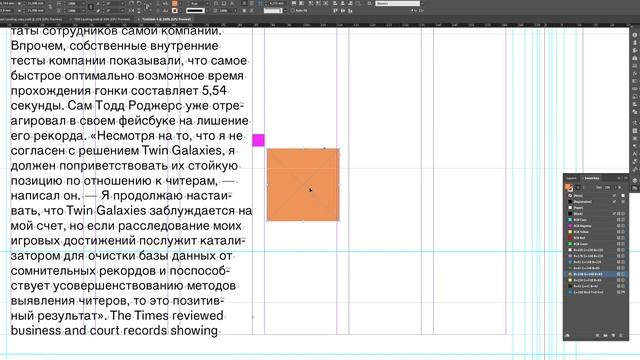The width and height of the screenshot is (640, 360).
Task: Select the RGB Green swatch
Action: tap(596, 244)
